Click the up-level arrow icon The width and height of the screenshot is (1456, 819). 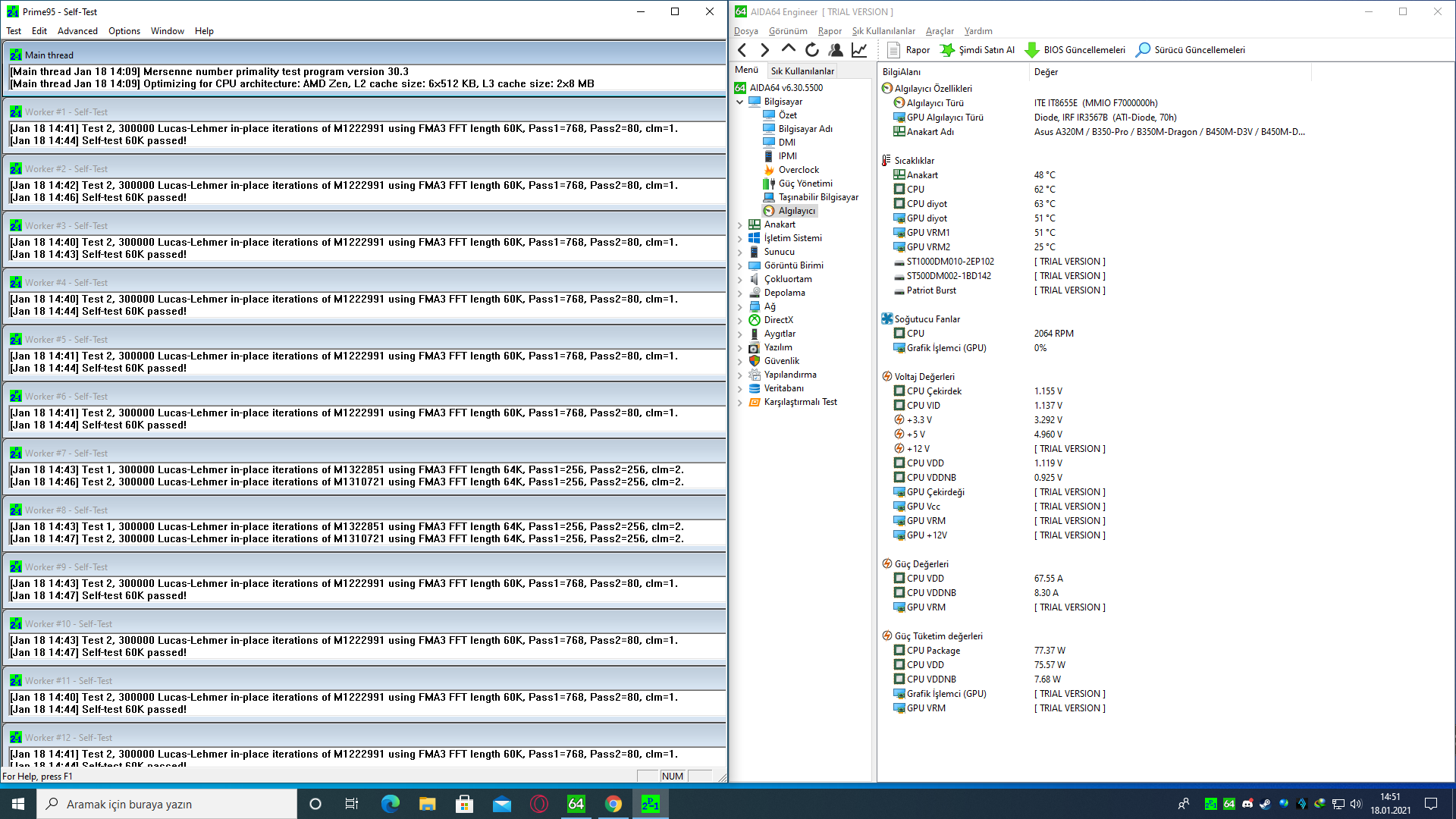788,49
